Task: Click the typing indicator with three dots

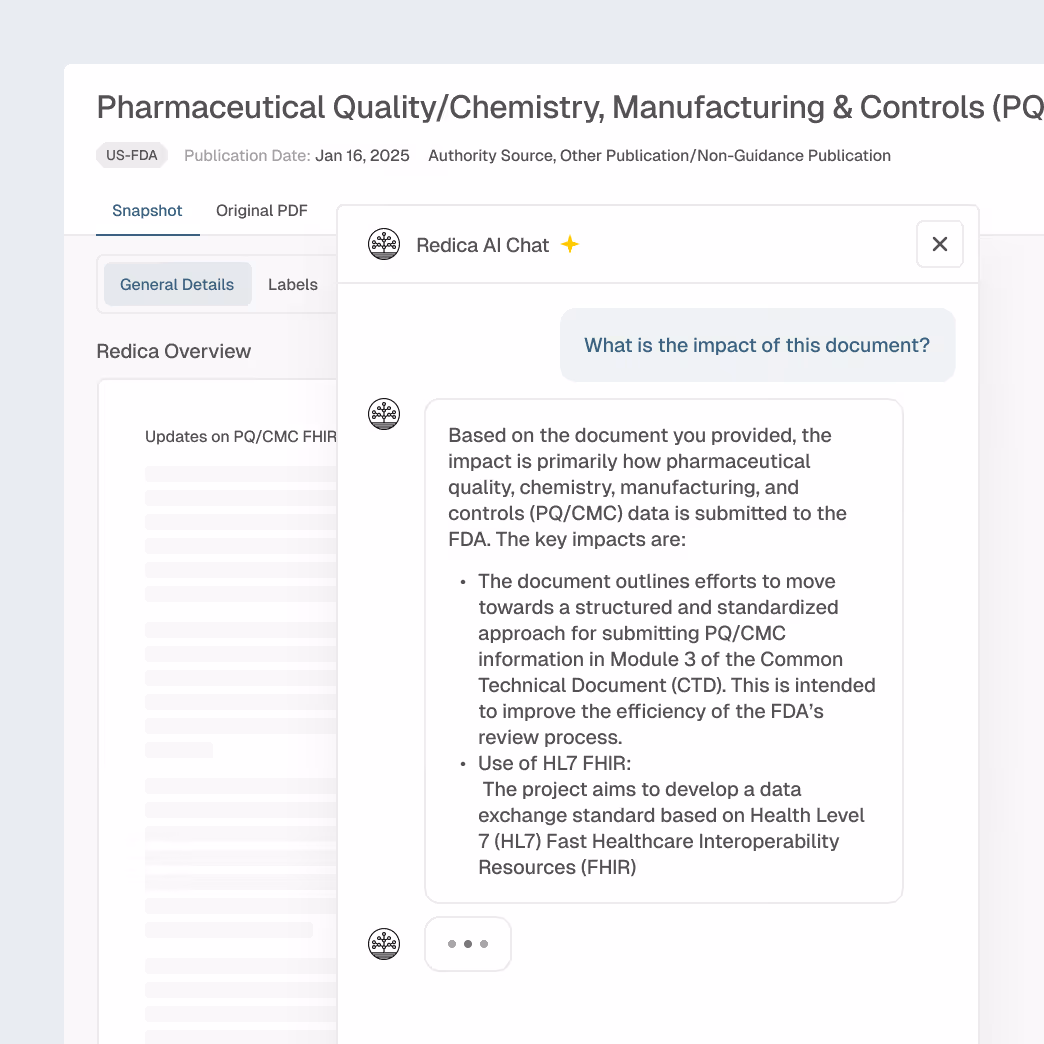Action: (x=467, y=942)
